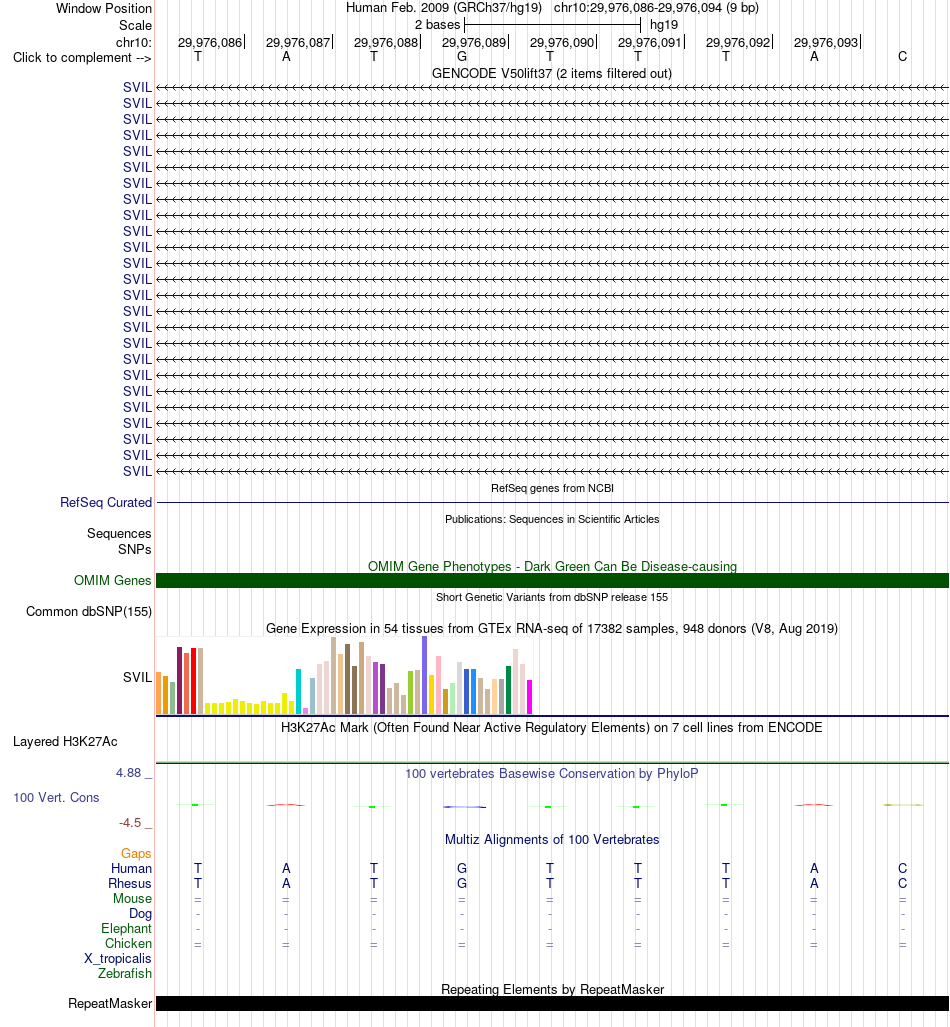Viewport: 950px width, 1027px height.
Task: Click the OMIM Genes side label
Action: (112, 580)
